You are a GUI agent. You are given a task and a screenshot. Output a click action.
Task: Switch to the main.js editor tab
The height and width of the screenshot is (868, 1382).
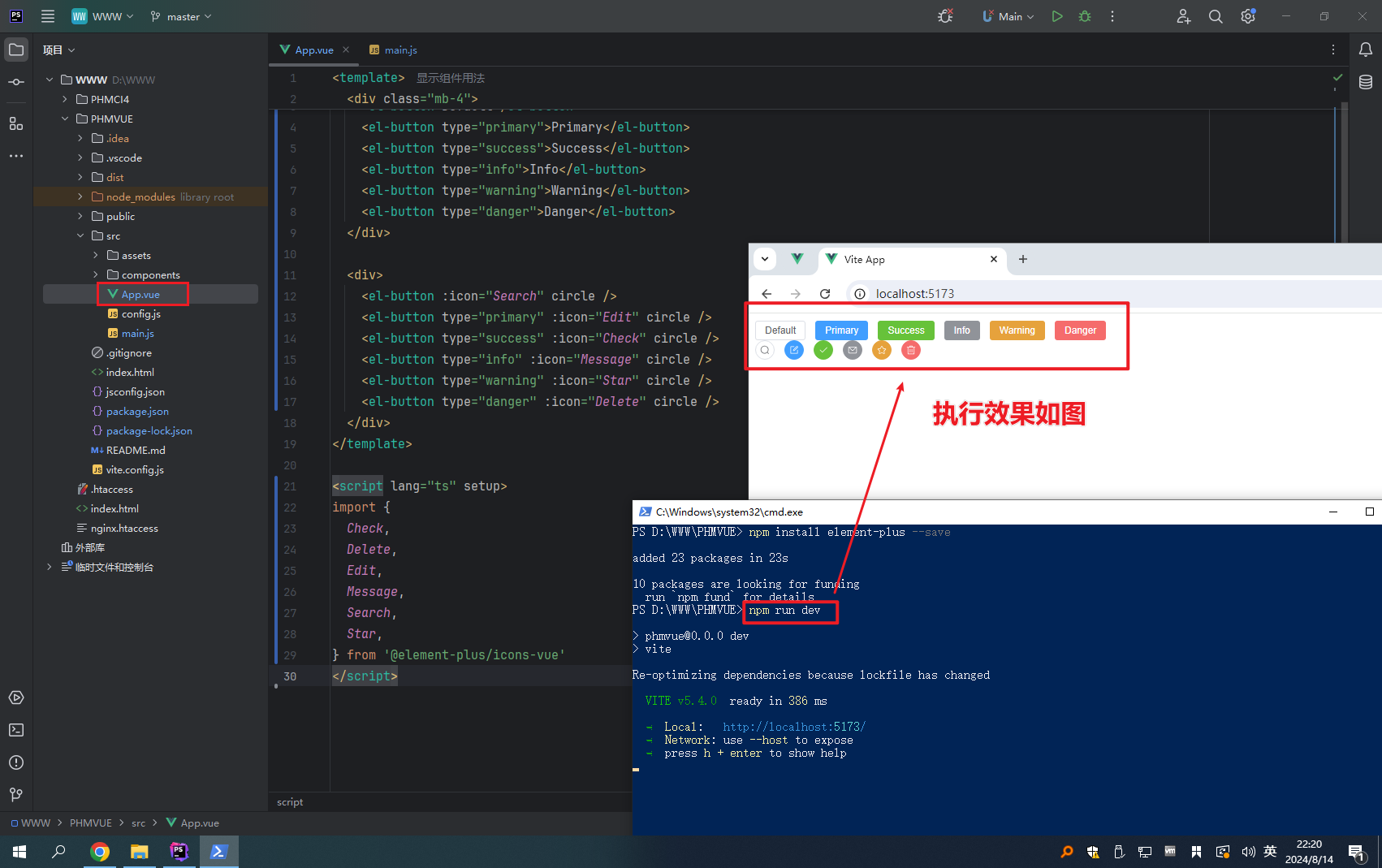point(393,50)
